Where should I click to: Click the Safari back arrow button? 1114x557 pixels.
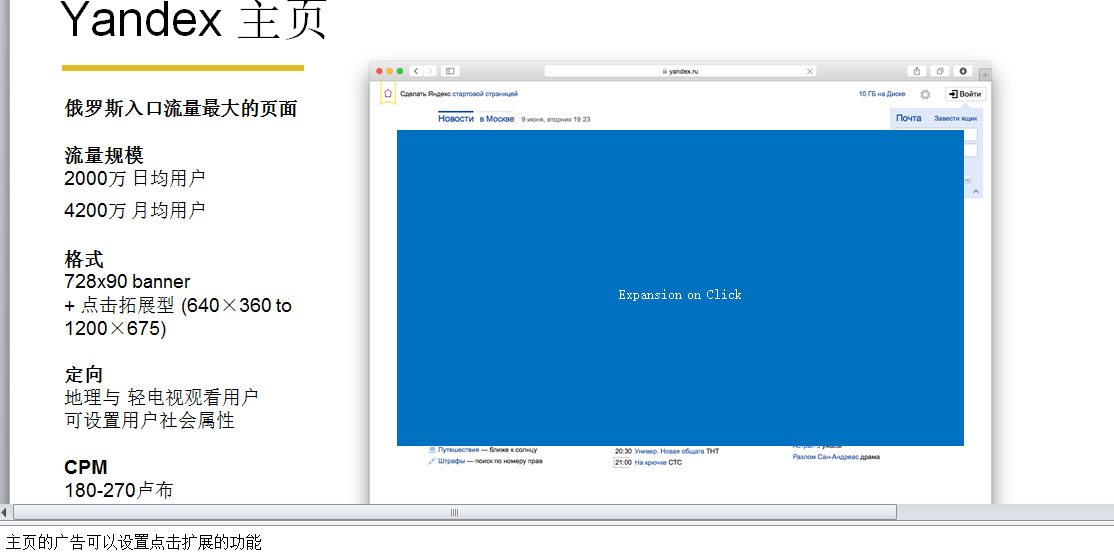pos(416,71)
